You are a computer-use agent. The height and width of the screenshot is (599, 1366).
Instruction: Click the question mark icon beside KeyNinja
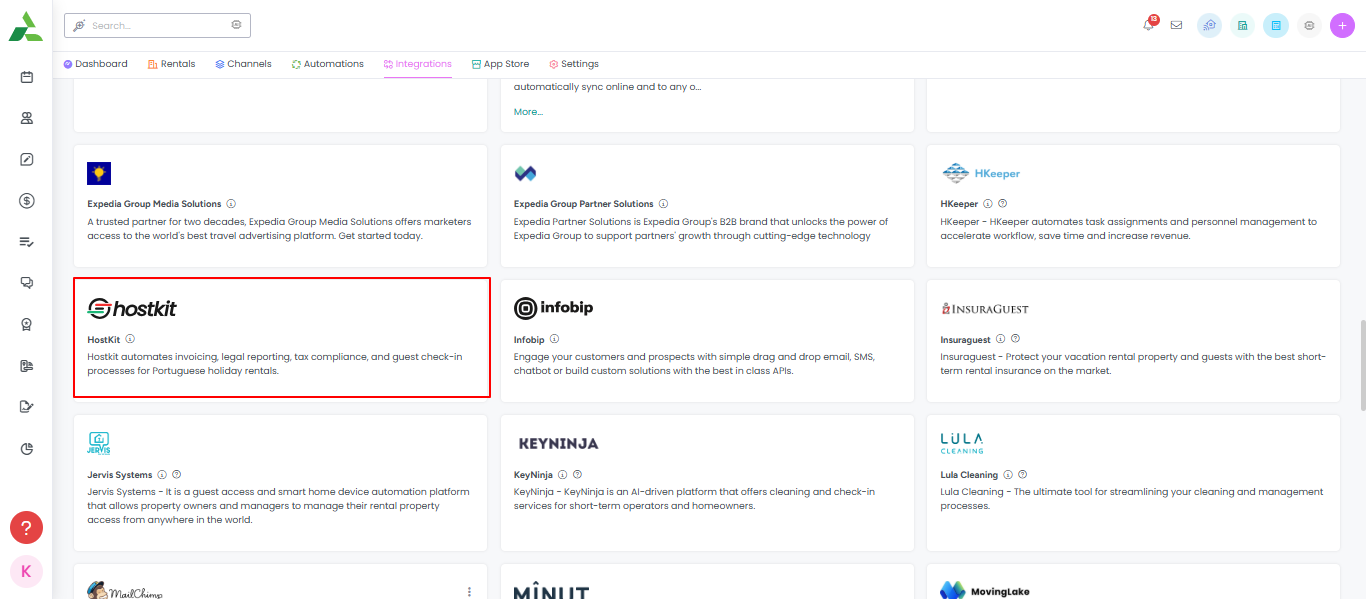(577, 475)
